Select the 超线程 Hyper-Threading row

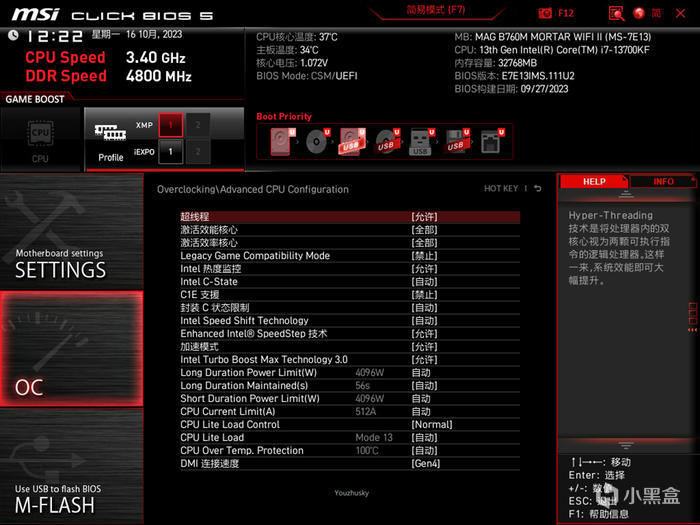[350, 217]
